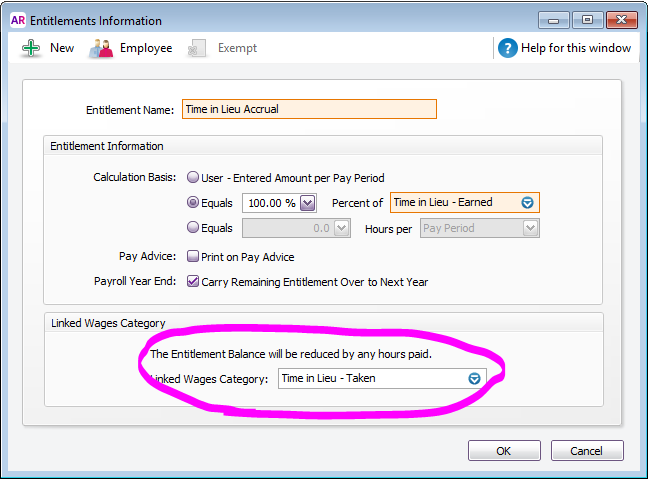Screen dimensions: 649x485
Task: Select the Equals percent radio button
Action: 192,203
